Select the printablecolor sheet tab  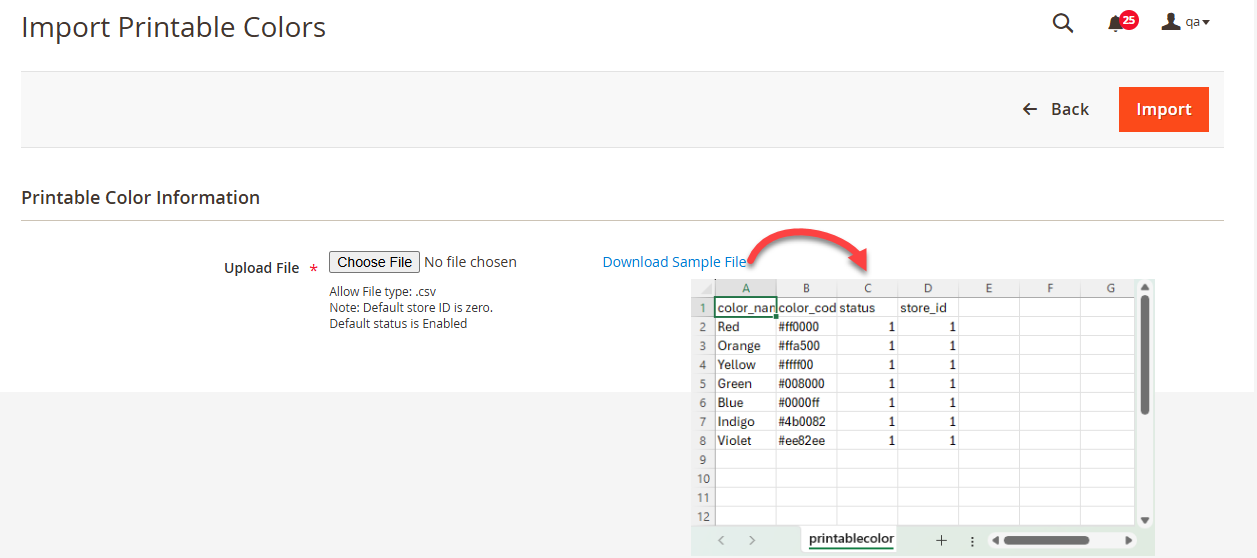coord(851,539)
